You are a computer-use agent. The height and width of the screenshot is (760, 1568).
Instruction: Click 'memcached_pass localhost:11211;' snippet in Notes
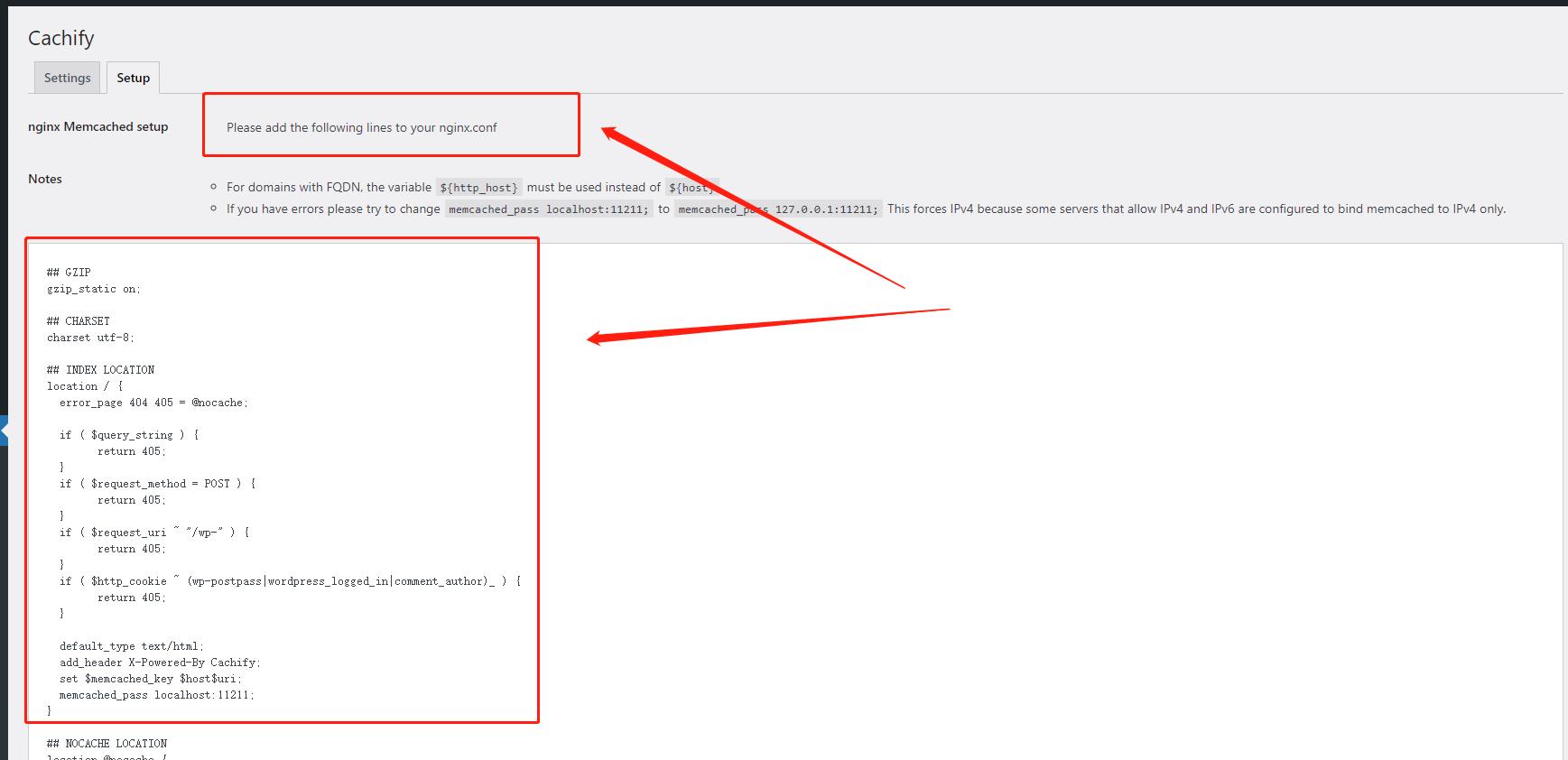click(x=549, y=209)
